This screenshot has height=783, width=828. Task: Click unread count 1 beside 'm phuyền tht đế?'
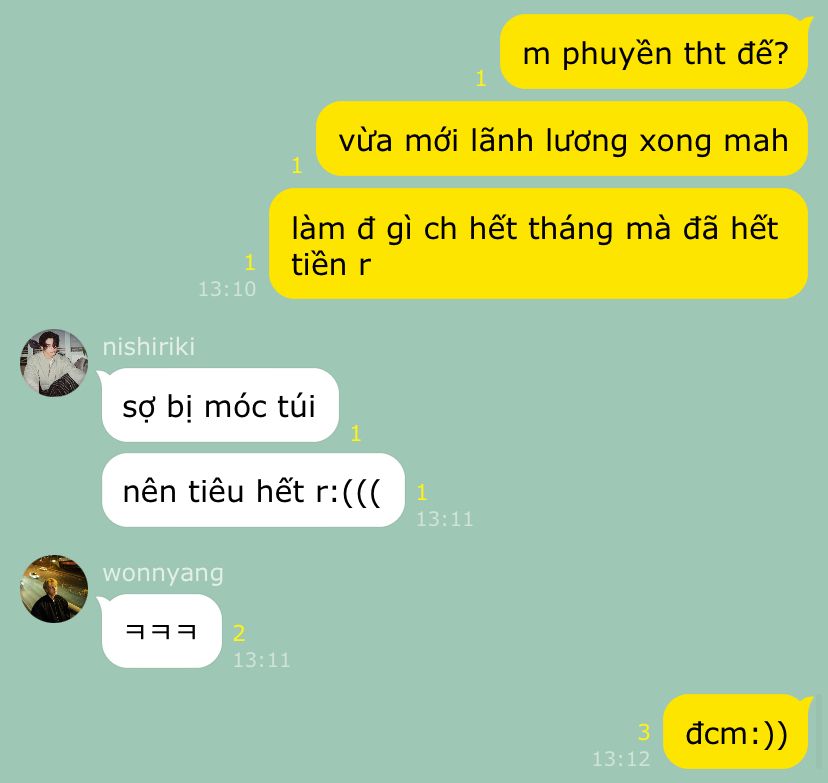click(x=481, y=79)
